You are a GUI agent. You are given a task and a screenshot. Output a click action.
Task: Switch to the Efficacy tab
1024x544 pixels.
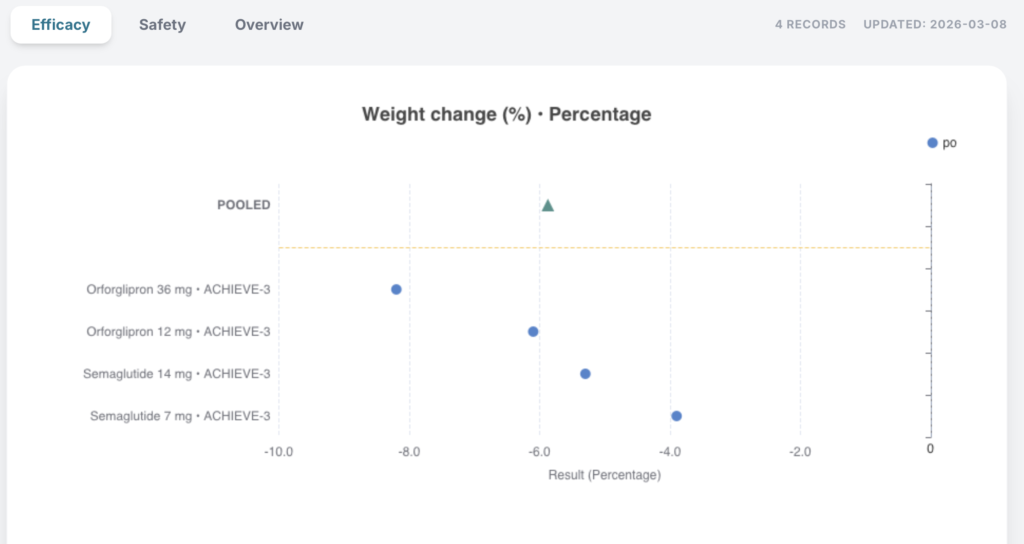pyautogui.click(x=60, y=25)
